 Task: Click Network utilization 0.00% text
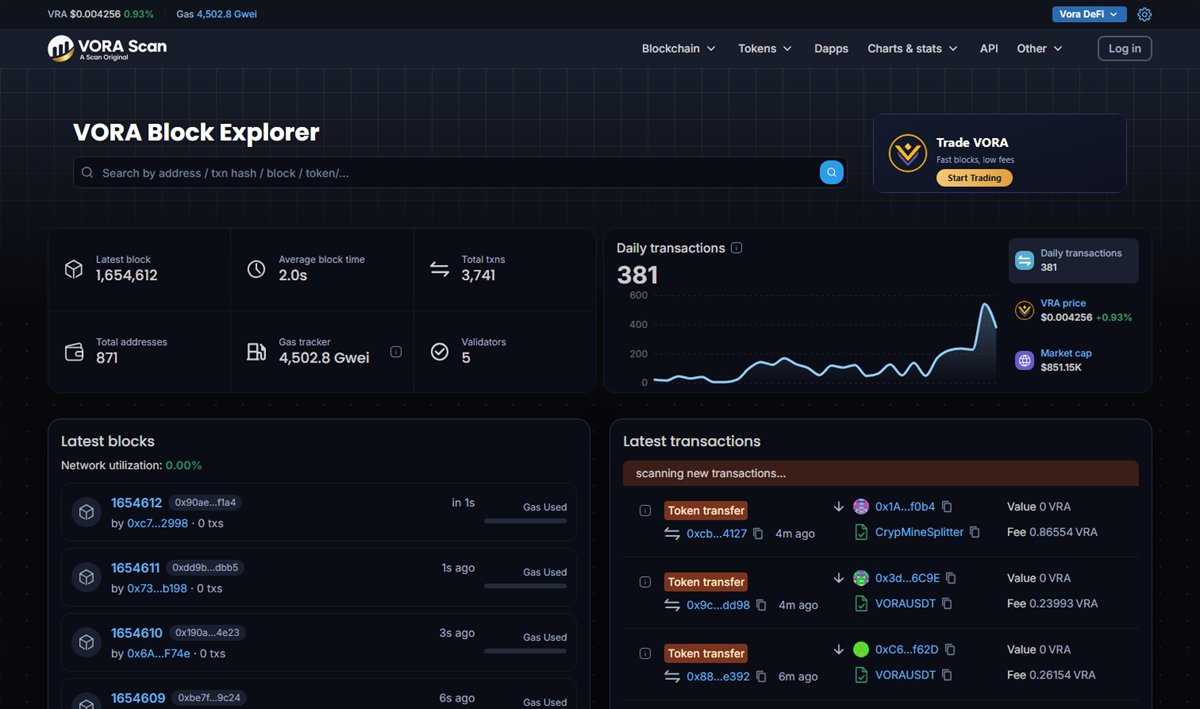[x=131, y=465]
